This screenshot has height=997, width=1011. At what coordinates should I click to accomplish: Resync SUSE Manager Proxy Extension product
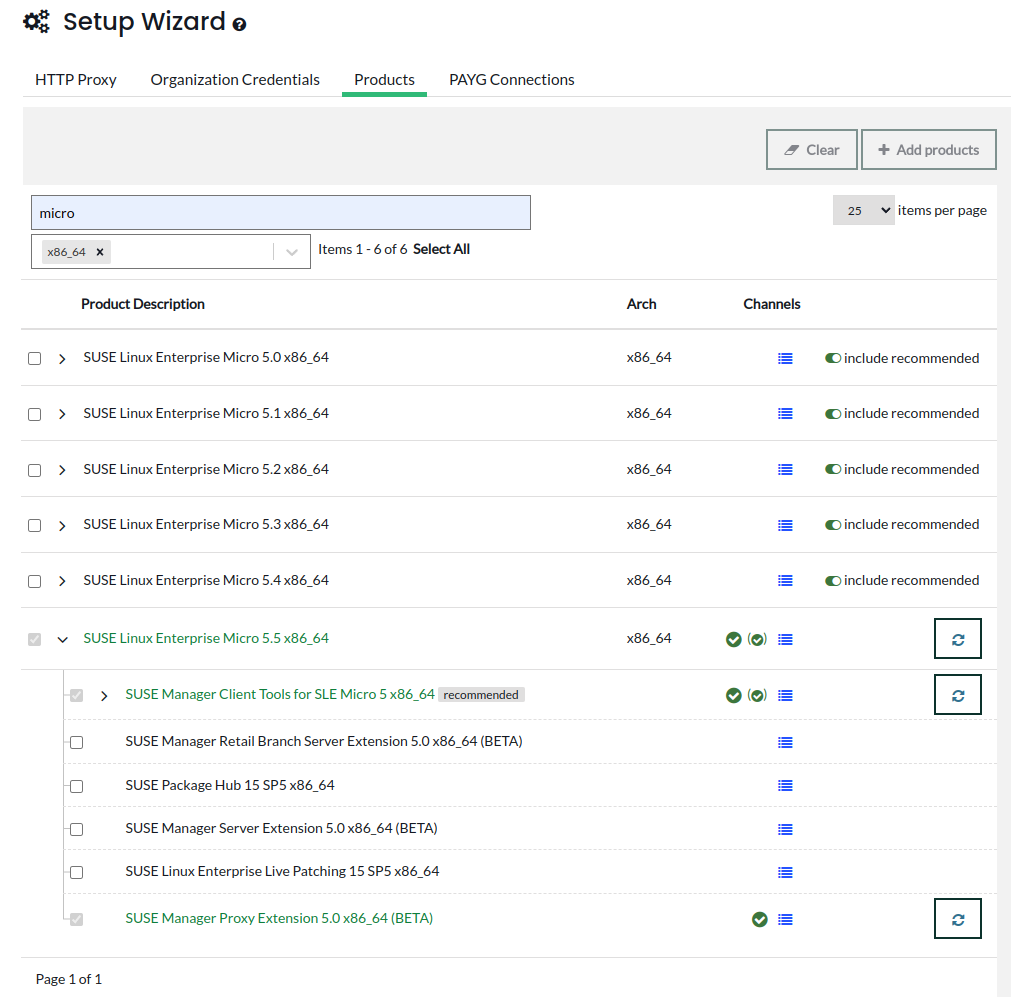957,918
